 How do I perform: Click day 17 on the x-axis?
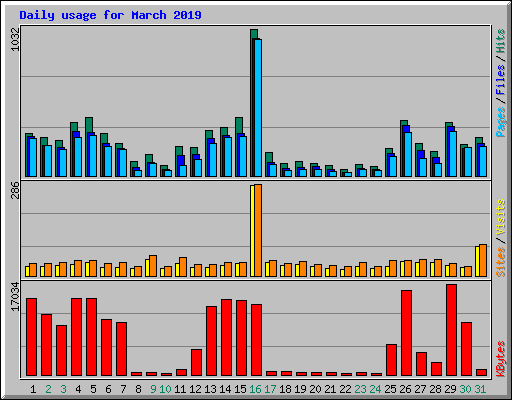pyautogui.click(x=270, y=389)
